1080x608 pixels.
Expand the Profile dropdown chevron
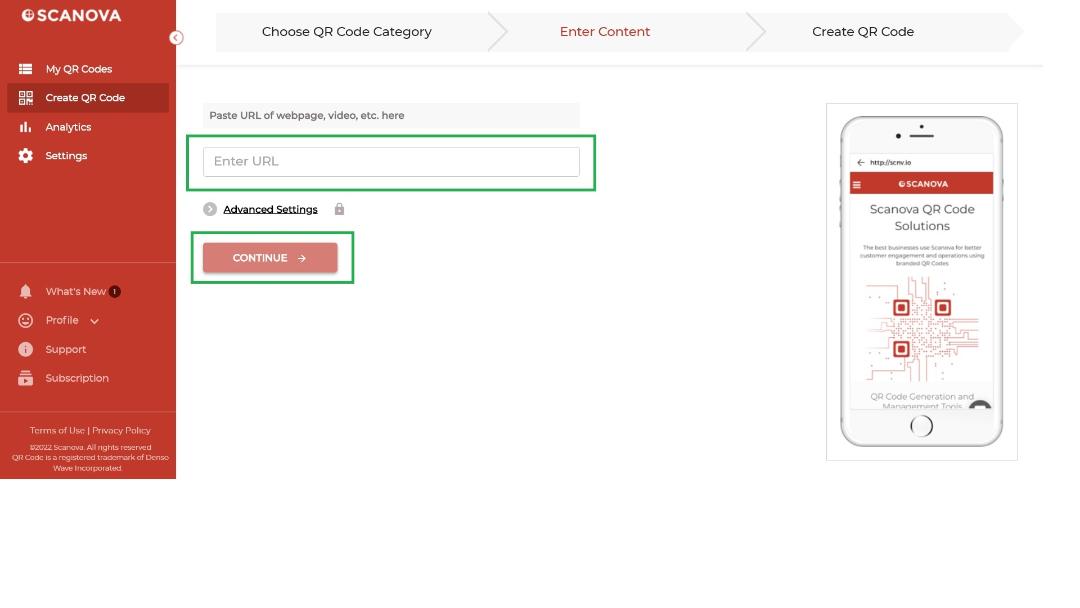pos(94,321)
